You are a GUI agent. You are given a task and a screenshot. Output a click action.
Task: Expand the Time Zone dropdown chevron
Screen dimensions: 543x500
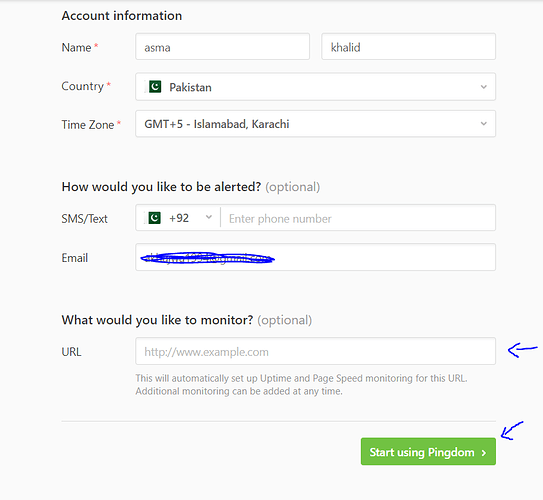pyautogui.click(x=483, y=124)
